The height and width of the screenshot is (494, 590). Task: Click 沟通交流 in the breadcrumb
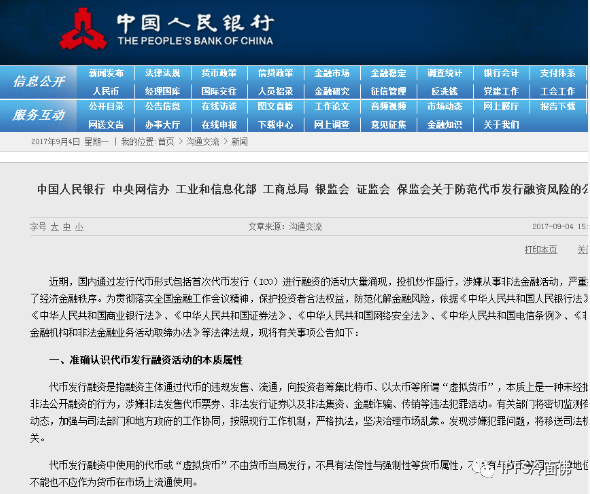tap(203, 142)
